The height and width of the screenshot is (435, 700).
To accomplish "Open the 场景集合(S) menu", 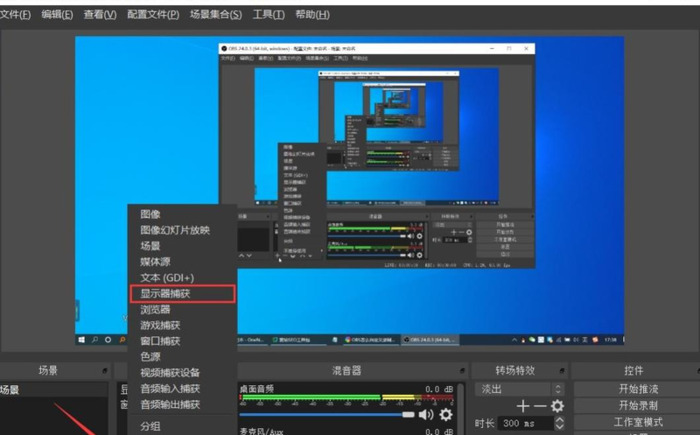I will (x=216, y=15).
